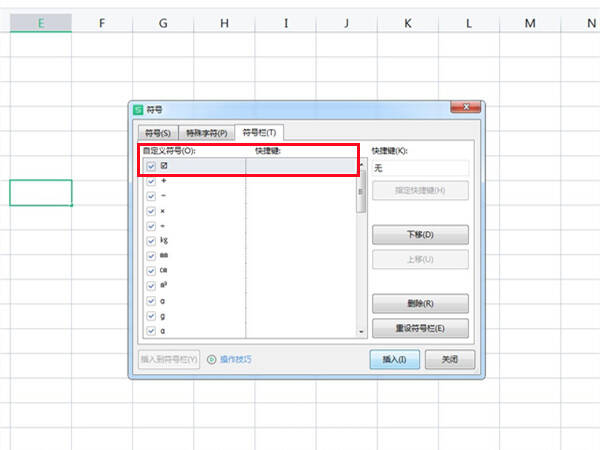
Task: Click the symbol list scroll-down arrow
Action: (x=361, y=332)
